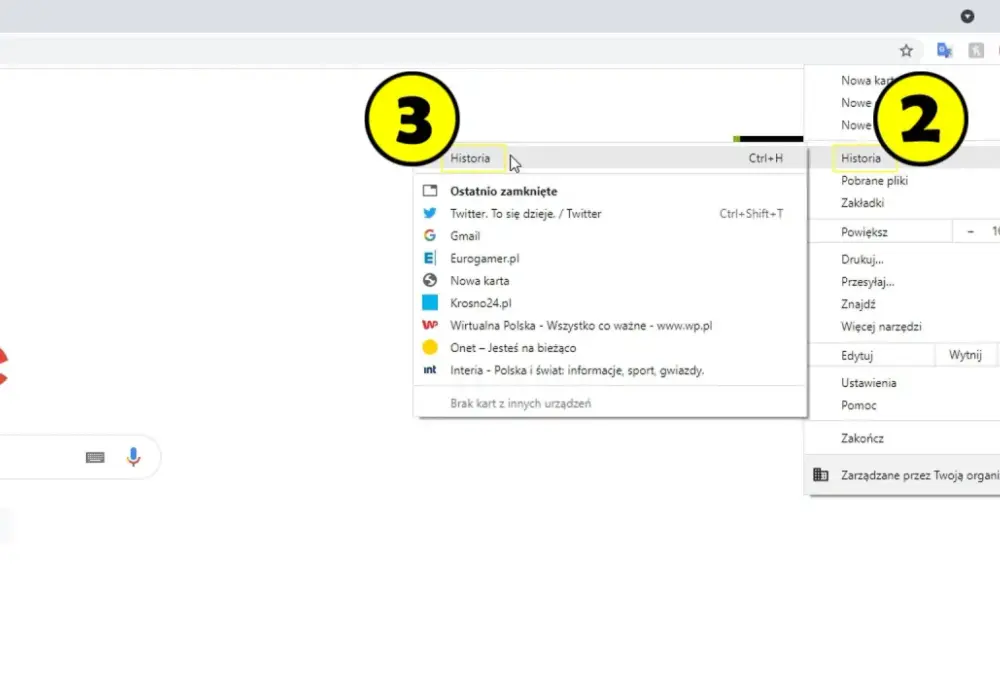1000x700 pixels.
Task: Click the Wytnij button
Action: click(x=965, y=355)
